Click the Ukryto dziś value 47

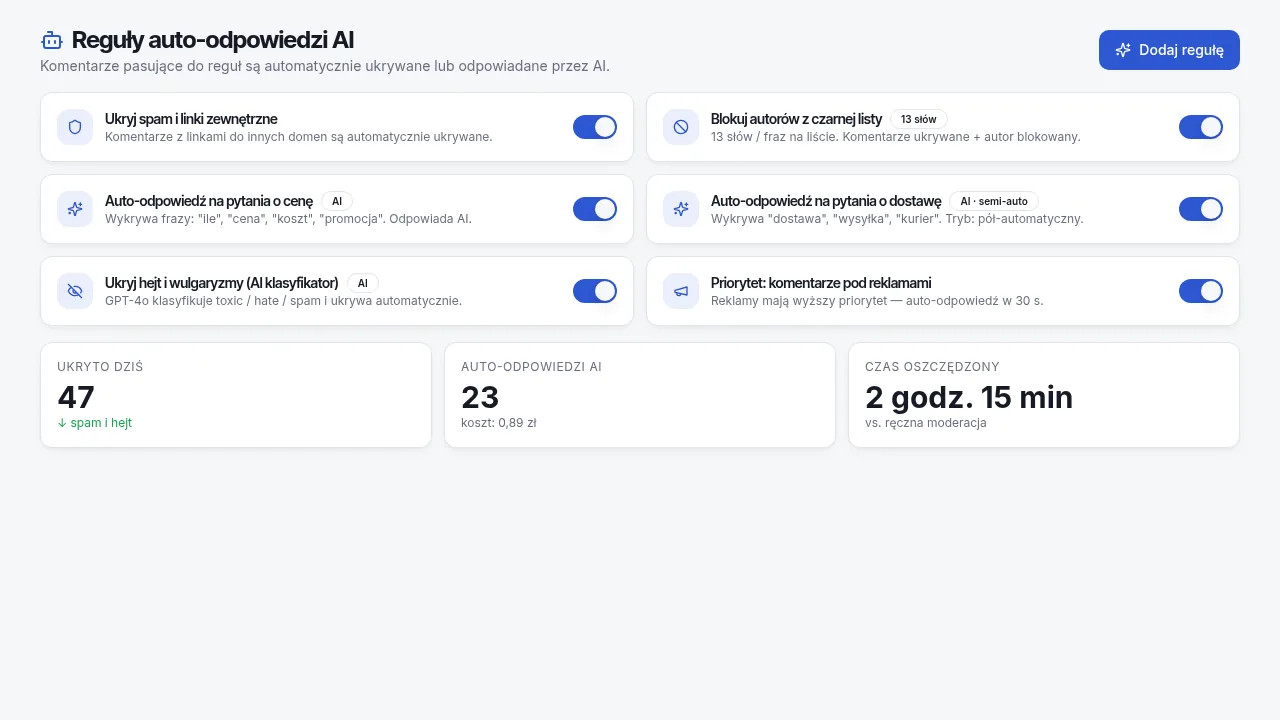(x=76, y=397)
